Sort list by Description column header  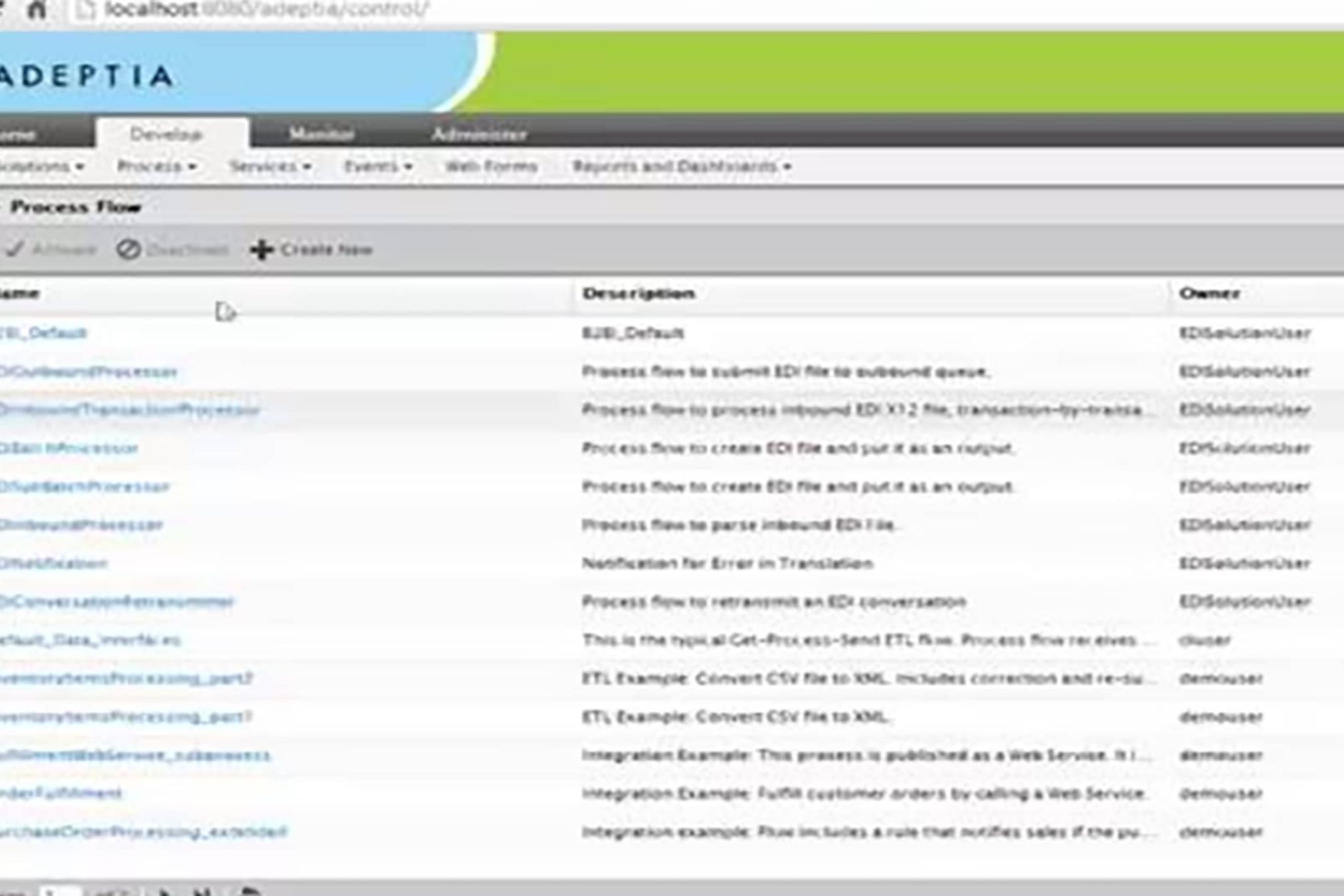(x=638, y=293)
